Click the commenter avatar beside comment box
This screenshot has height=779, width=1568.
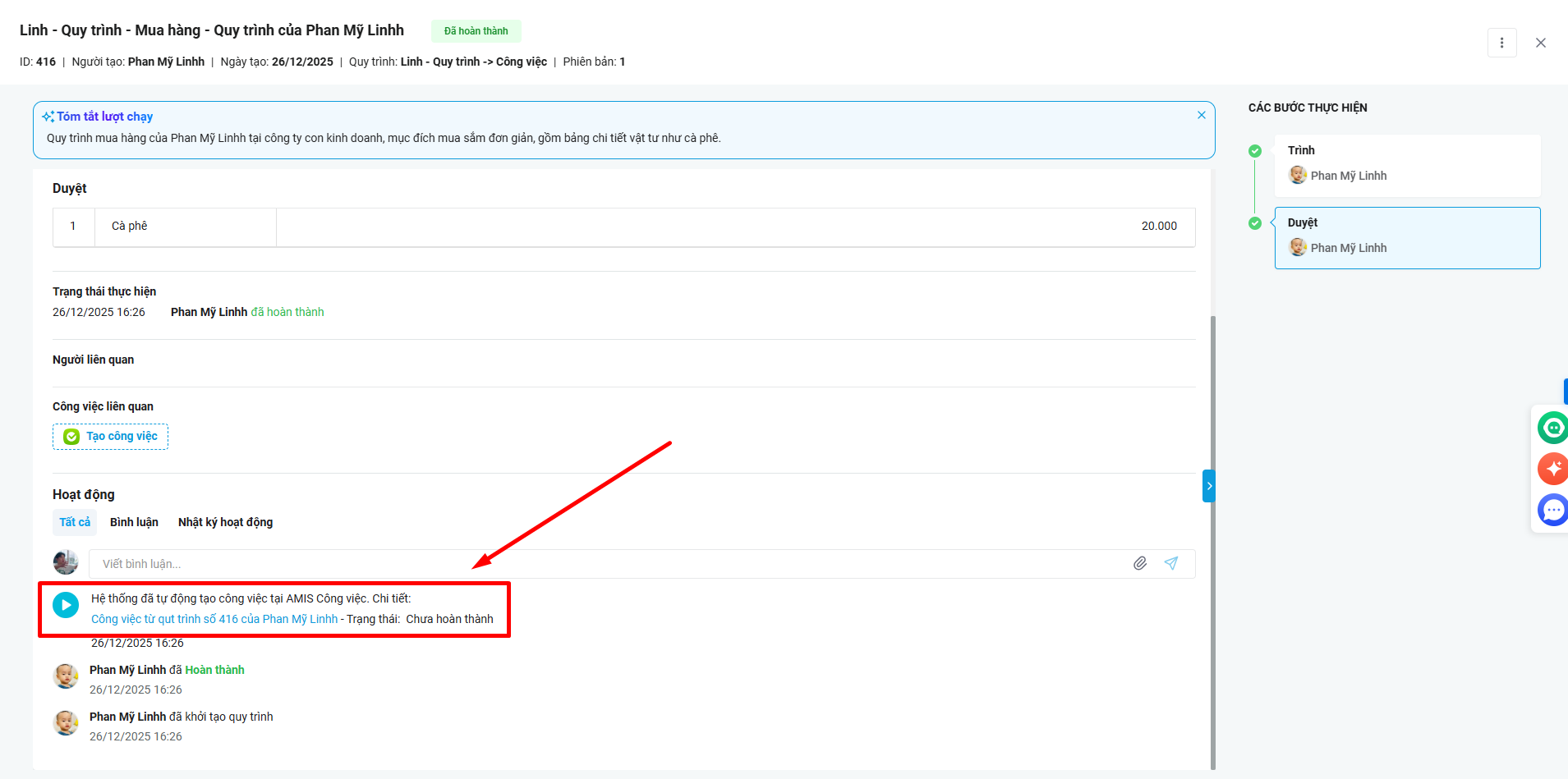66,562
